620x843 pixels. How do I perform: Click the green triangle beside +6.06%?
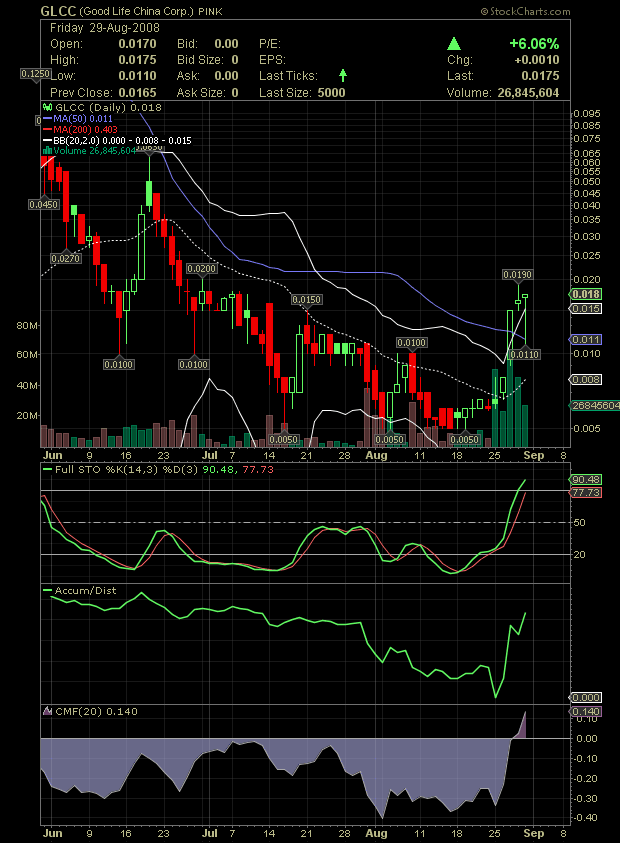454,44
